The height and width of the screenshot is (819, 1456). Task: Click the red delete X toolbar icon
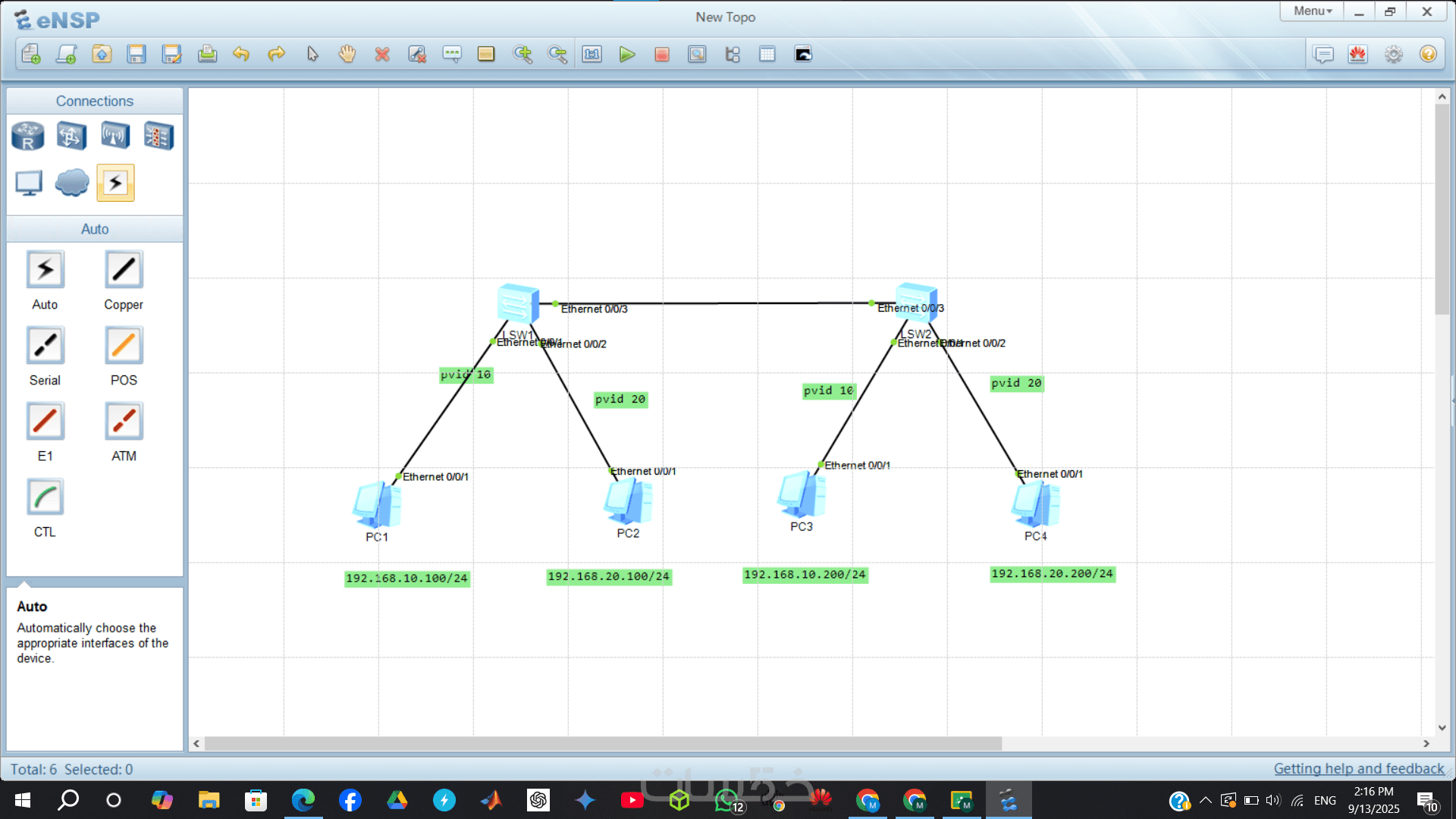click(x=382, y=55)
